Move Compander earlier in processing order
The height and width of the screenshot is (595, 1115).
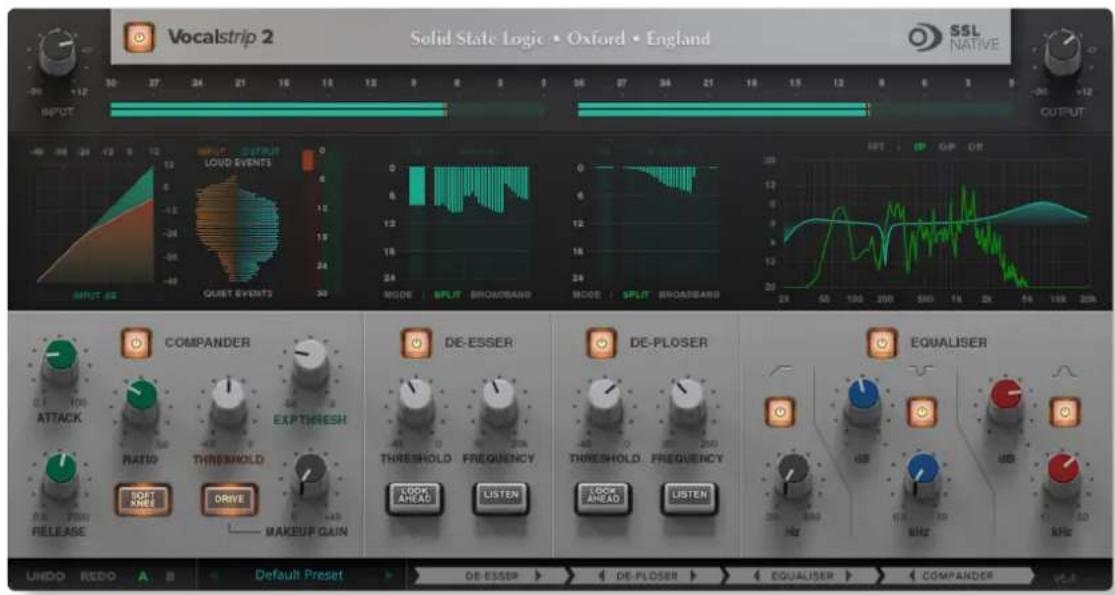(912, 576)
